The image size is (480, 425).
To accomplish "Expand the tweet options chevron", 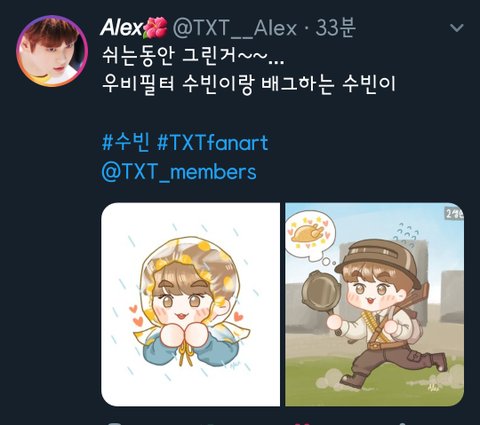I will point(456,28).
